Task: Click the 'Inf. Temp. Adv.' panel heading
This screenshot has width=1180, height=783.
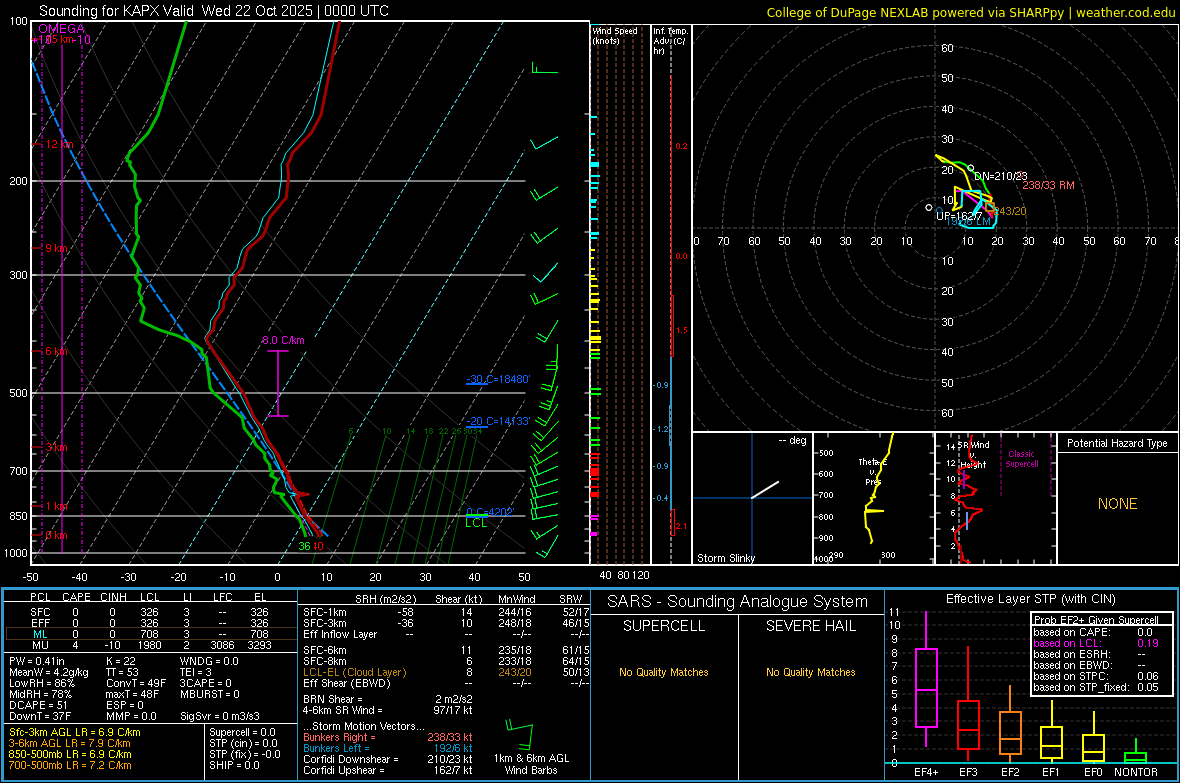Action: point(670,41)
